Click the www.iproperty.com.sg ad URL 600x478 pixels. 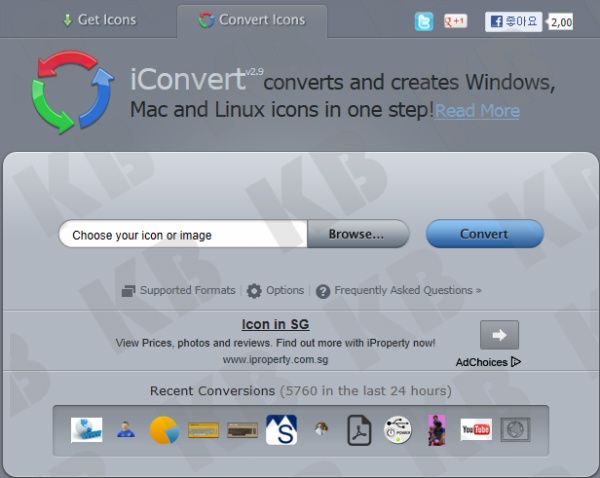(x=276, y=360)
